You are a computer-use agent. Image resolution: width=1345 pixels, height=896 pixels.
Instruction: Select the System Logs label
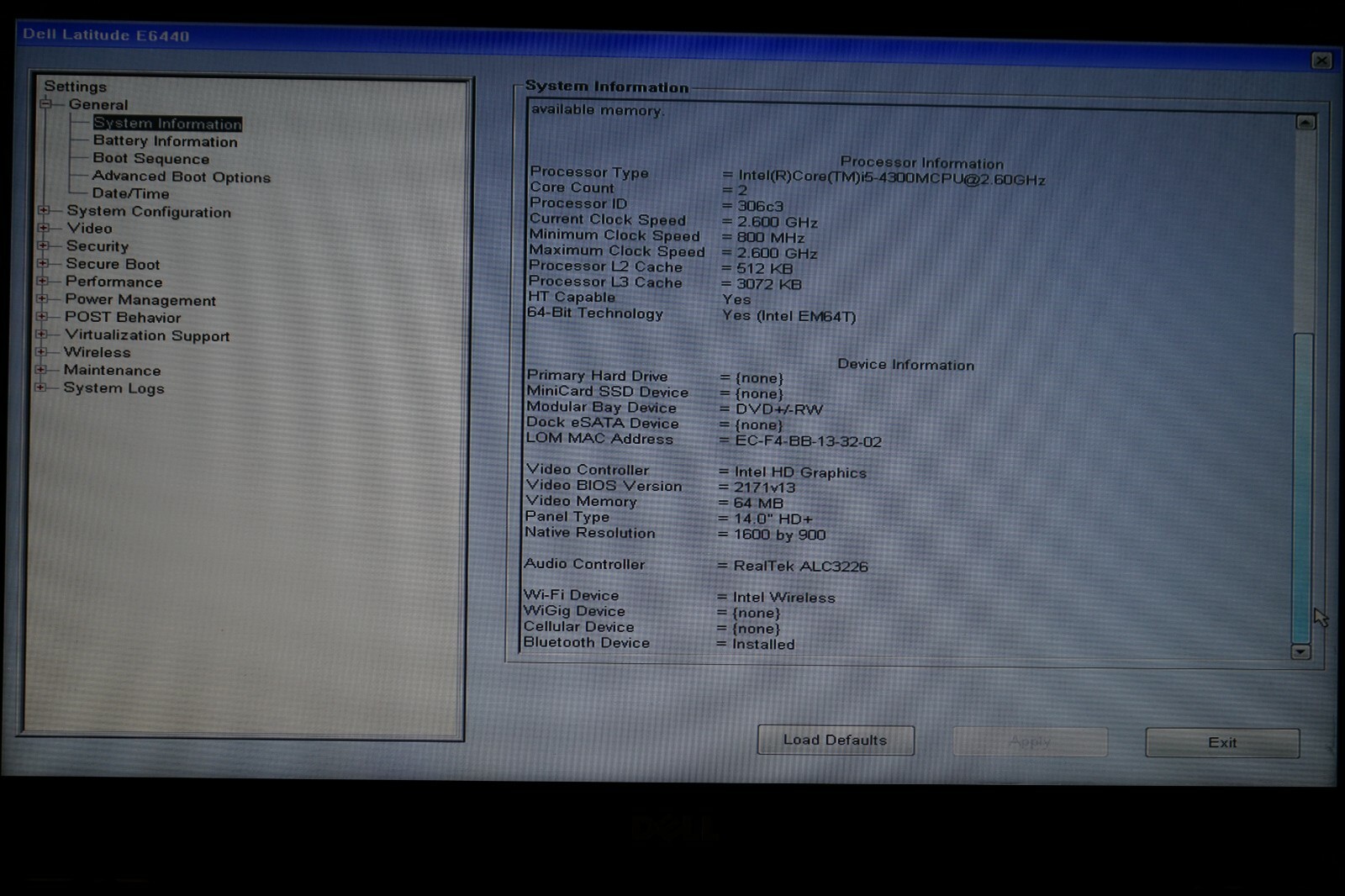pos(113,388)
